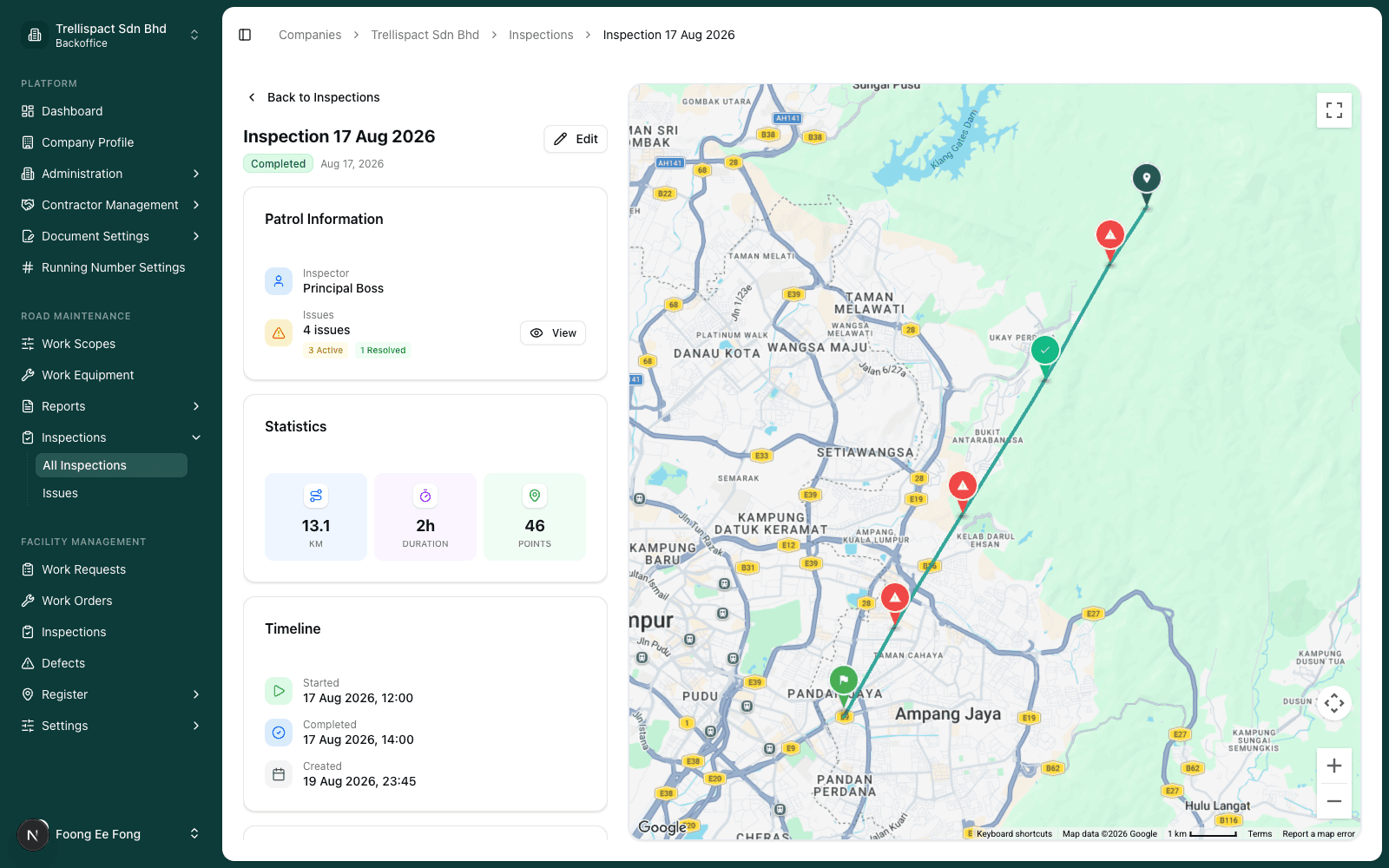The height and width of the screenshot is (868, 1389).
Task: Click Facility Management Inspections clipboard icon
Action: [x=28, y=632]
